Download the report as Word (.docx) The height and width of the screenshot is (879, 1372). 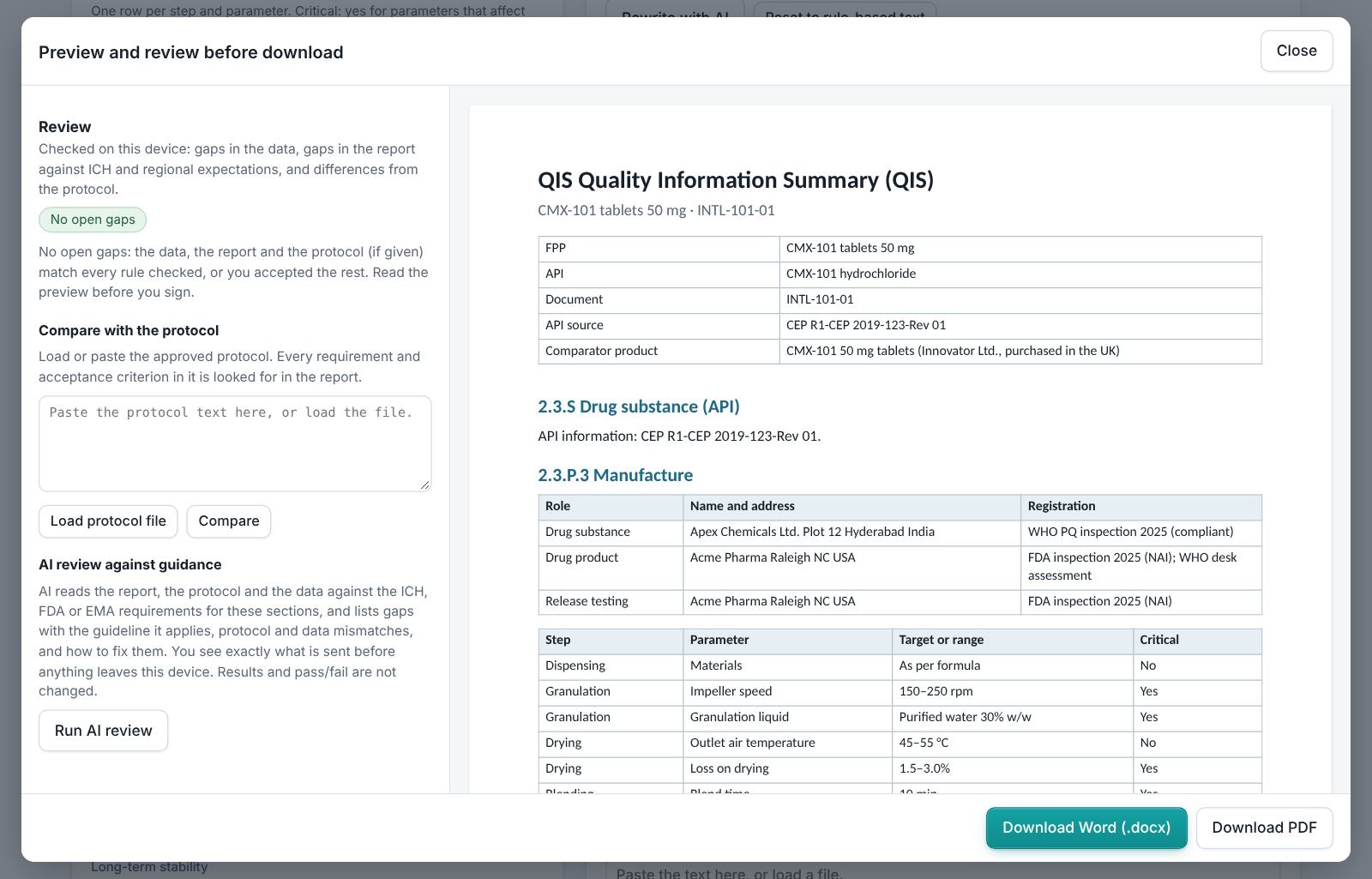[x=1086, y=828]
